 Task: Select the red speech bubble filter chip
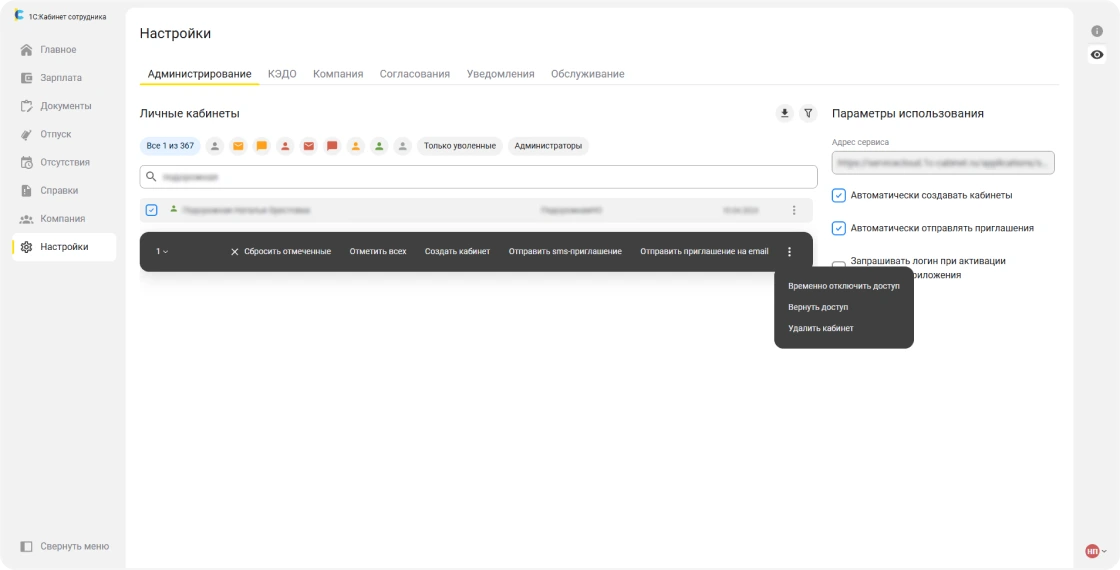tap(332, 146)
